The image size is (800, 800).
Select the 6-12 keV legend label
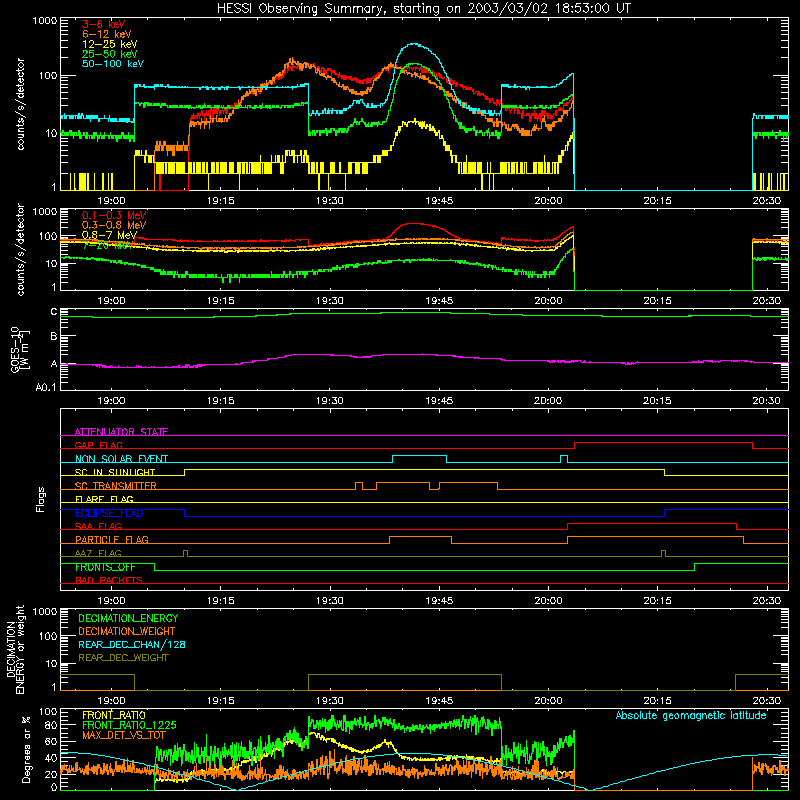click(x=106, y=34)
